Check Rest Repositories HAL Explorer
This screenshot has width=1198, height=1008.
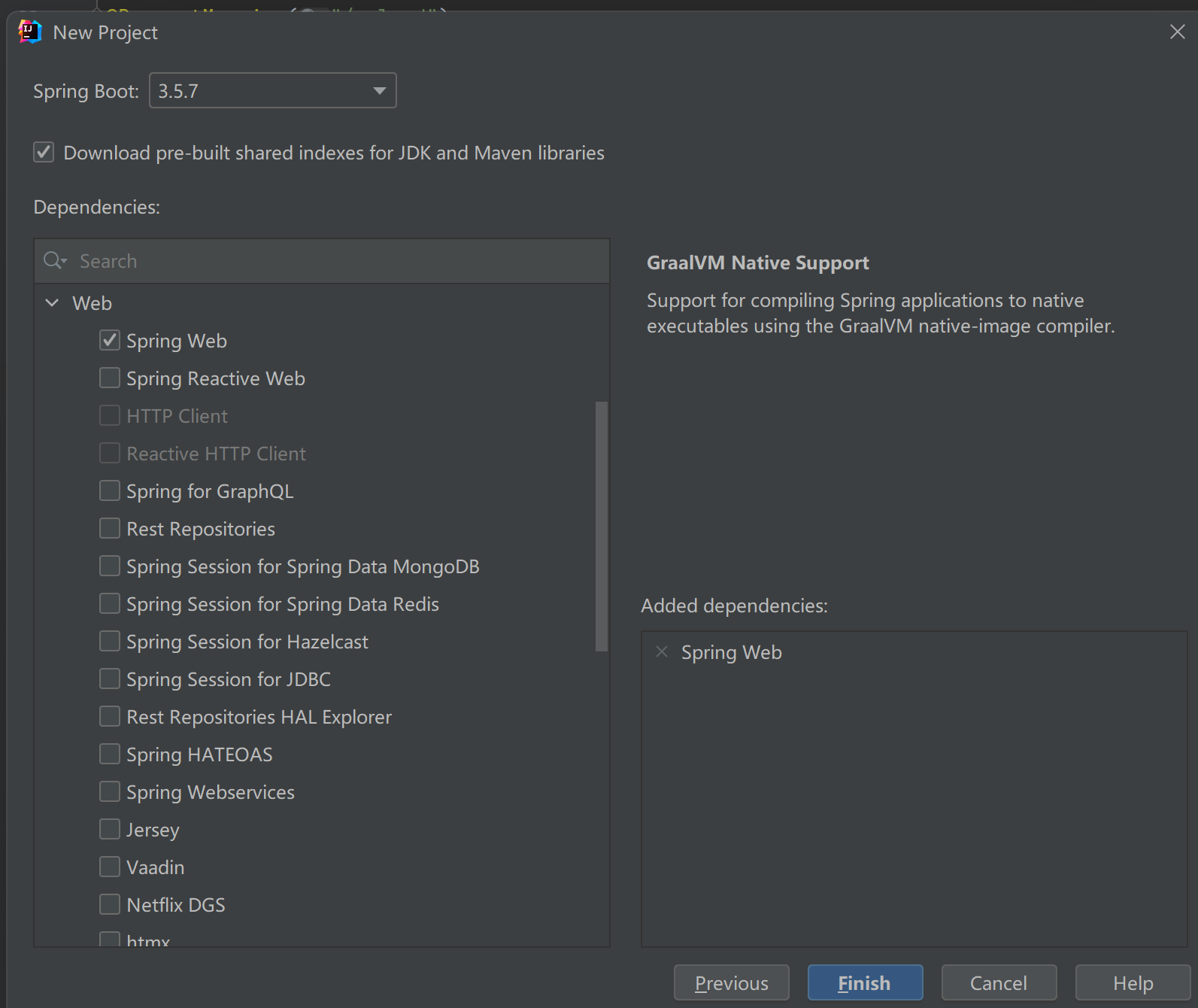(110, 716)
